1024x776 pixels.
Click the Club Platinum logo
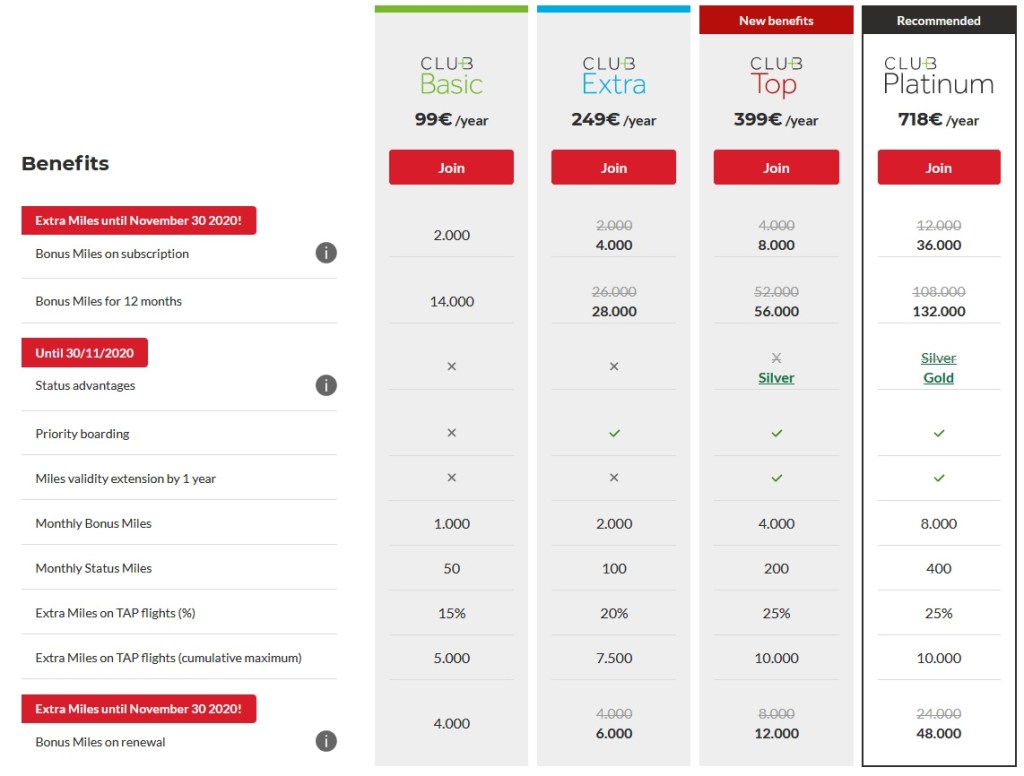click(x=938, y=76)
